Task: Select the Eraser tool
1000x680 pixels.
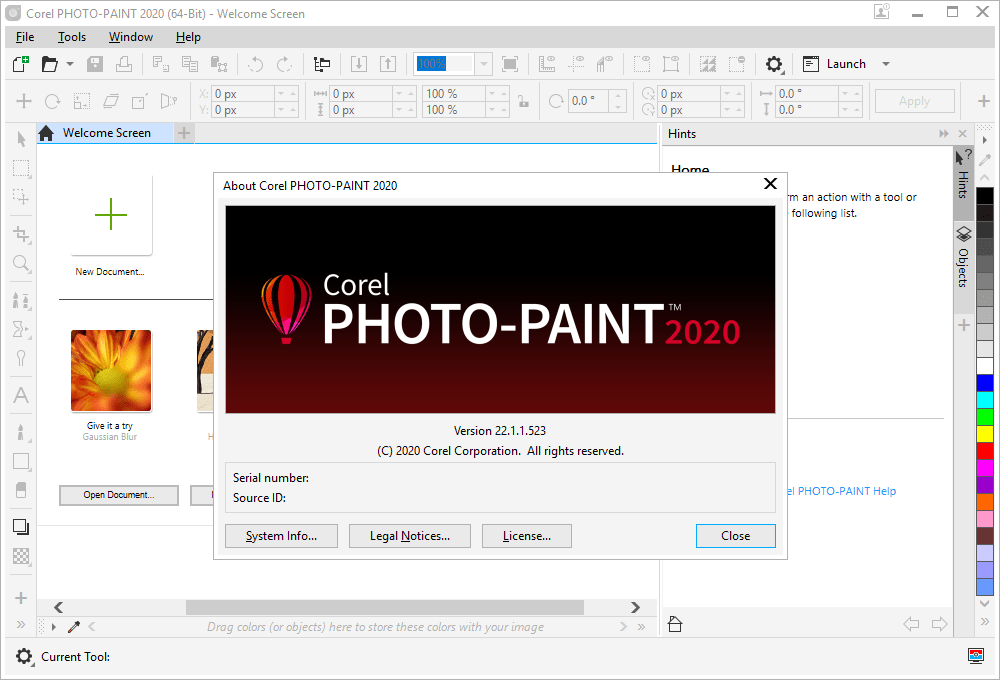Action: (x=21, y=490)
